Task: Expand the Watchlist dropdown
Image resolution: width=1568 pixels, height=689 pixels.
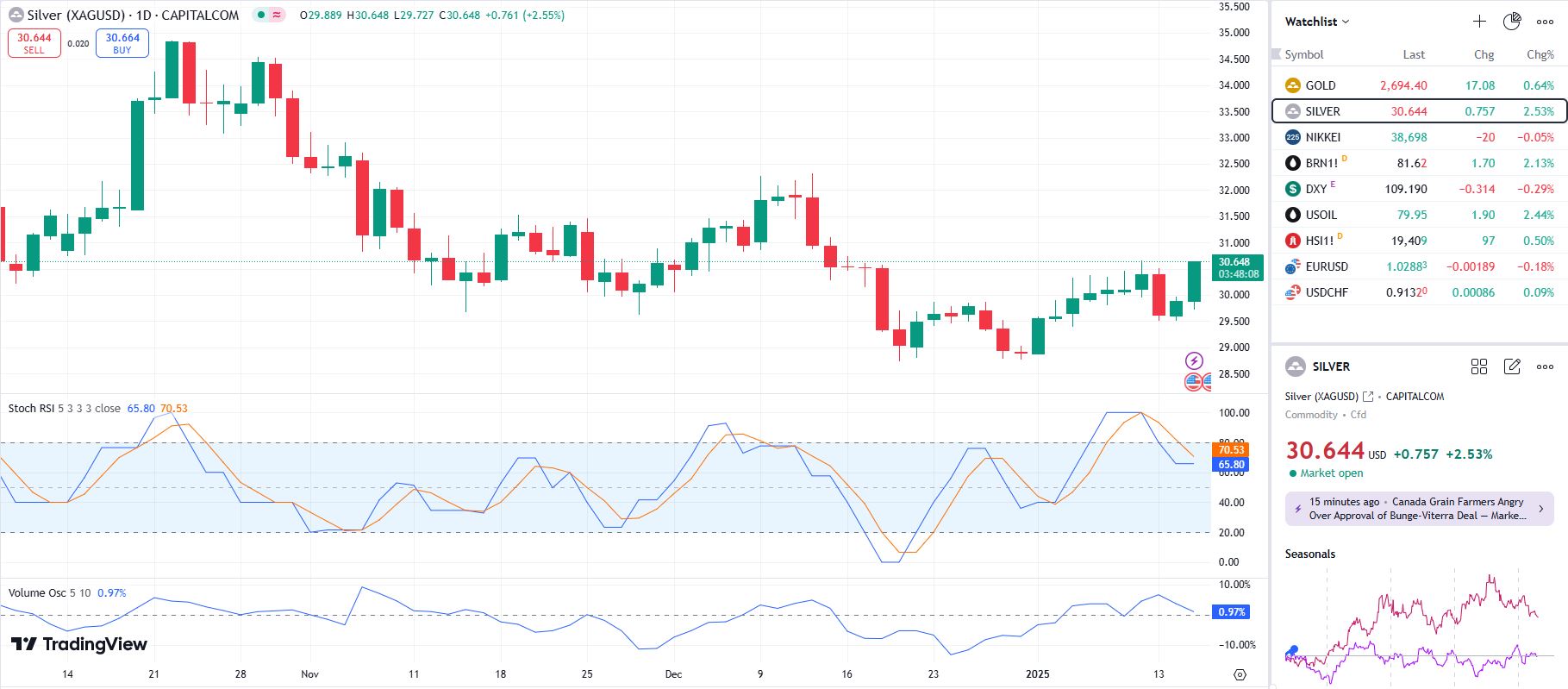Action: pyautogui.click(x=1317, y=22)
